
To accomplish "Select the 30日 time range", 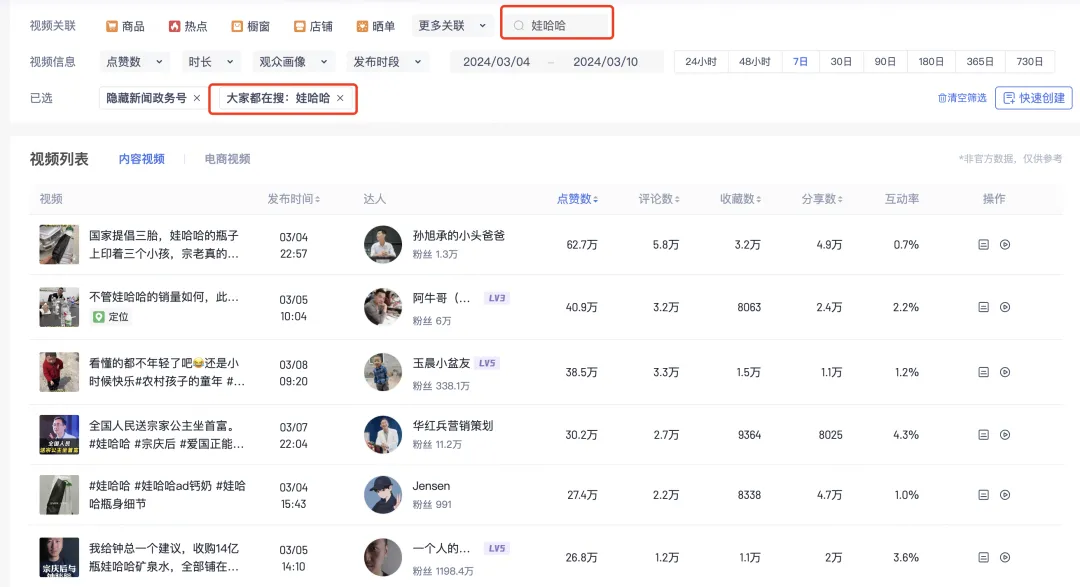I will tap(841, 62).
